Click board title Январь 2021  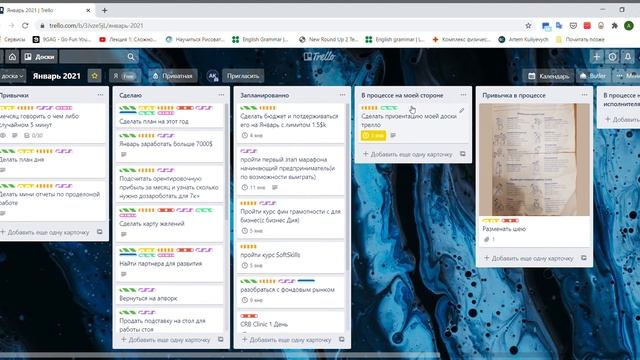tap(57, 76)
